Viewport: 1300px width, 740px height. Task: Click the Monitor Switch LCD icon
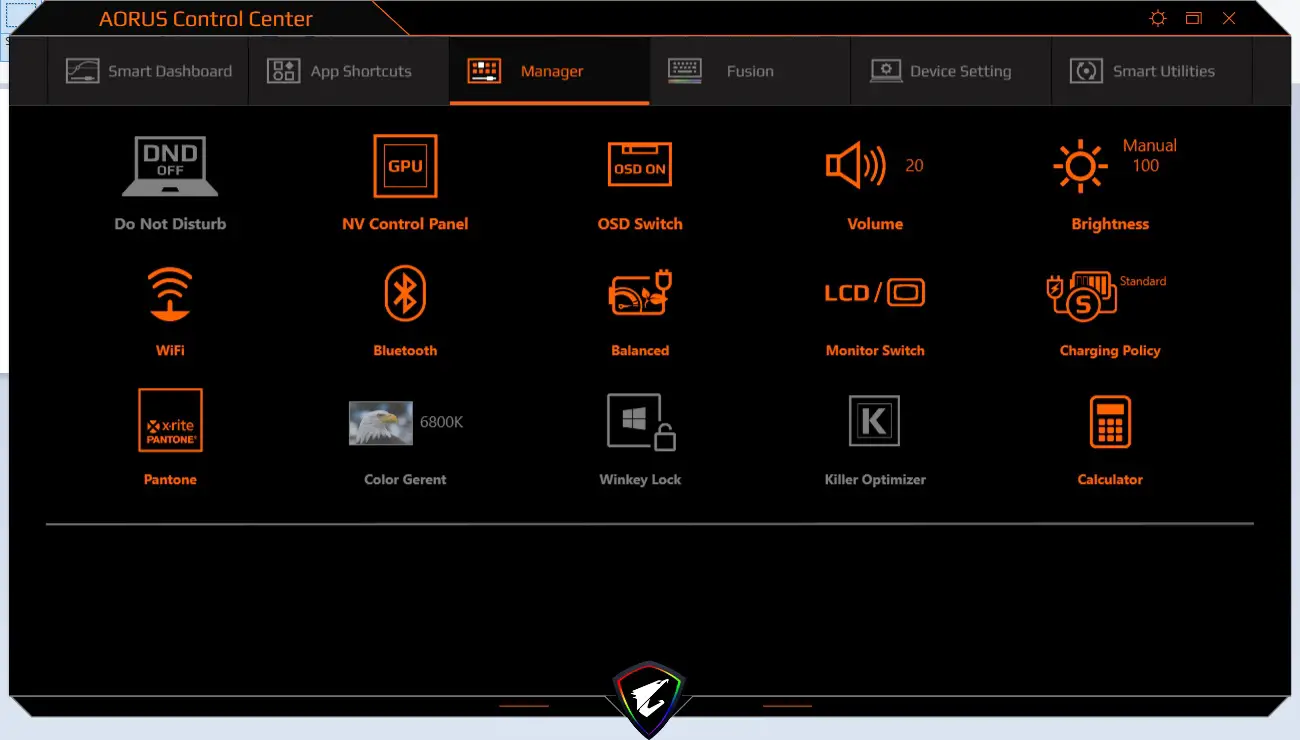875,292
